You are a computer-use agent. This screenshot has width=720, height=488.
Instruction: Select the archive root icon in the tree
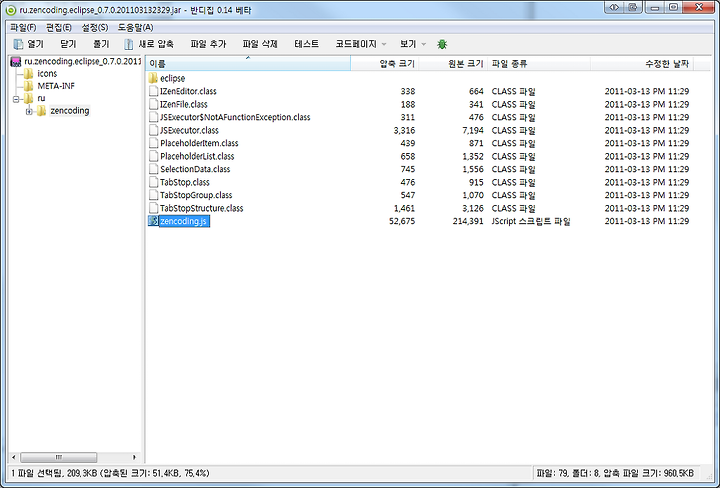pos(16,62)
